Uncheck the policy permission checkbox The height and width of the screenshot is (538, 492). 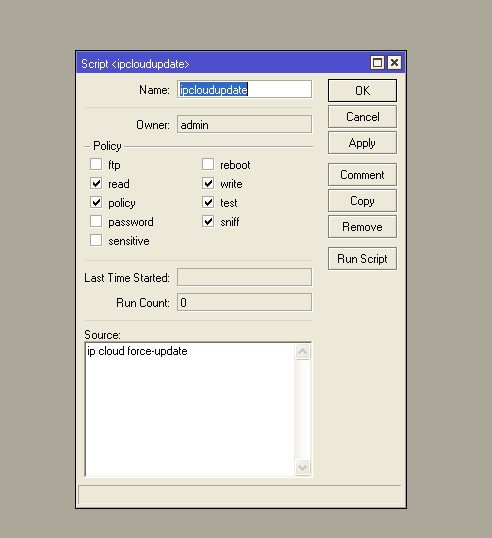click(x=96, y=202)
